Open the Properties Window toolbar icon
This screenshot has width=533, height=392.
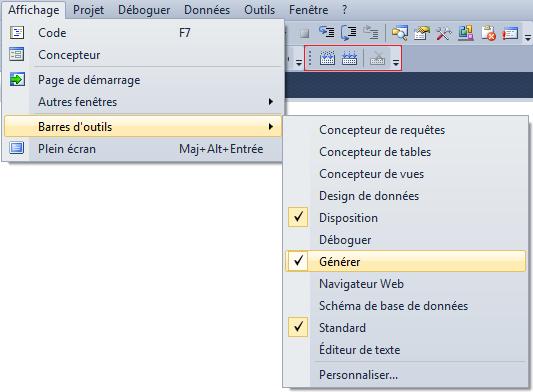pos(422,33)
